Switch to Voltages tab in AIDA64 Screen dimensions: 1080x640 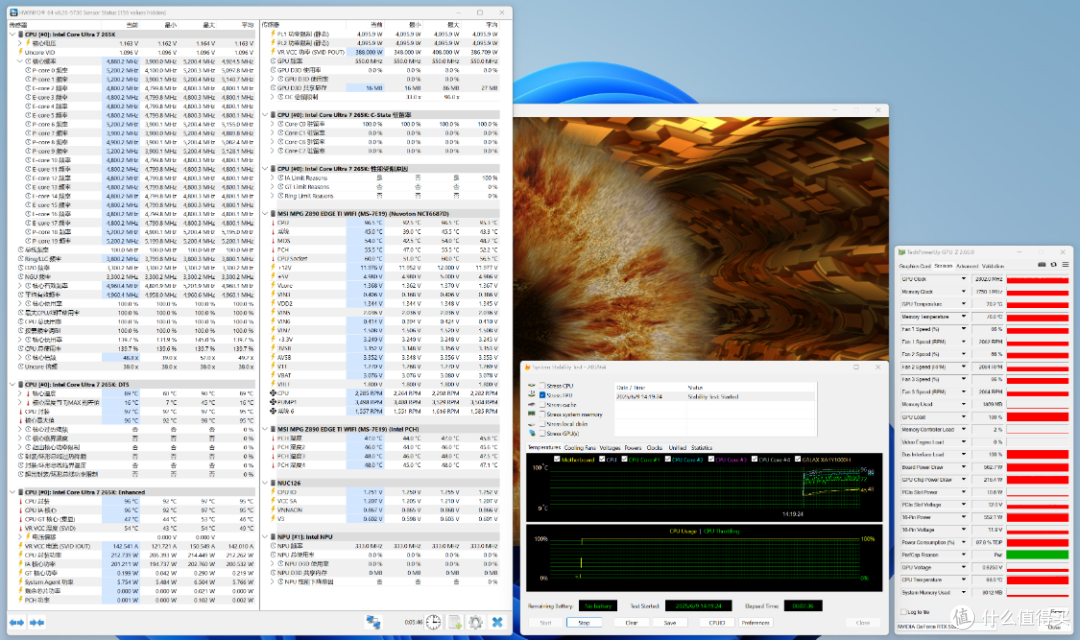coord(610,448)
